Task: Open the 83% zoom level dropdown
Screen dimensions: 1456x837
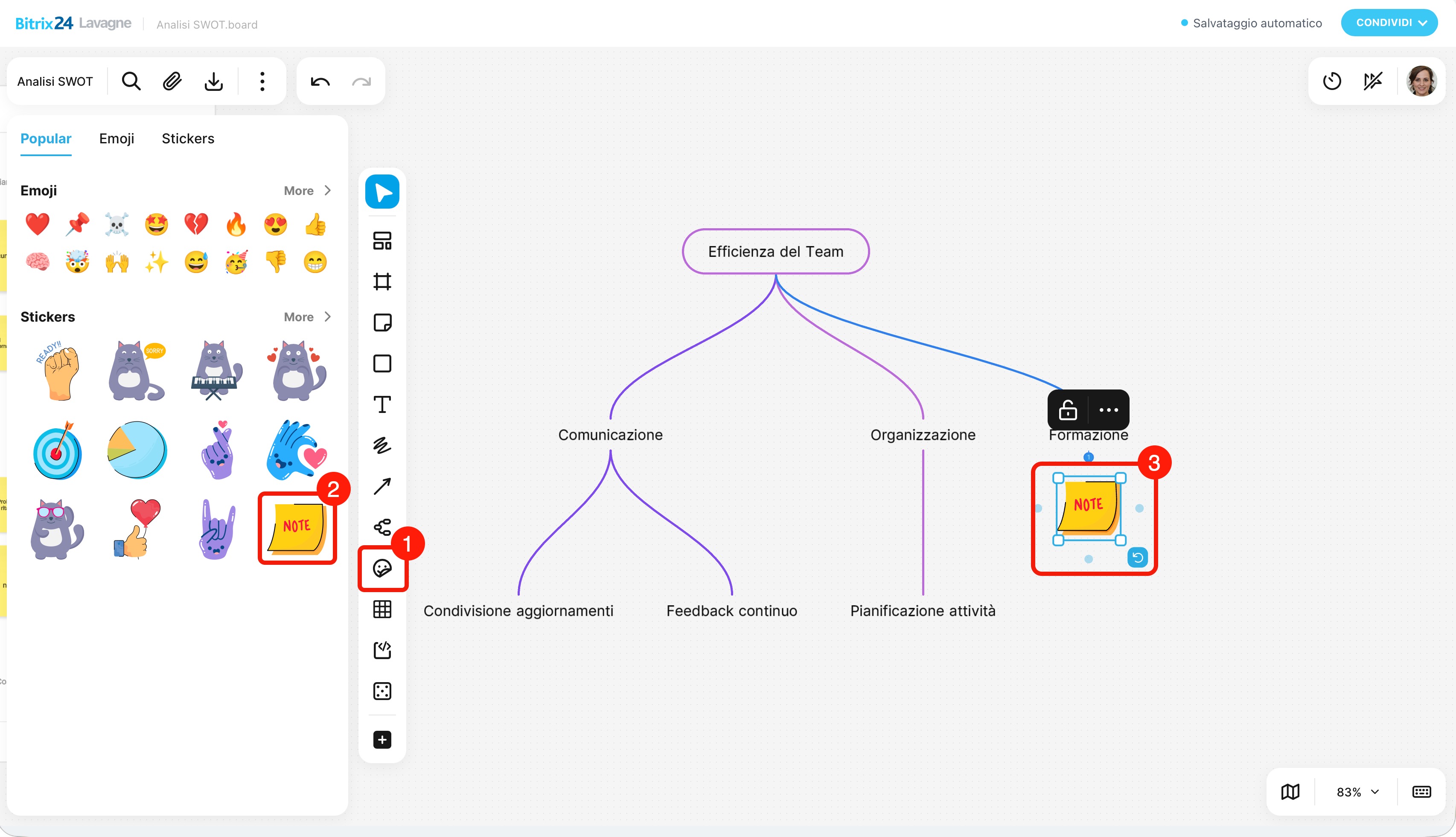Action: coord(1357,792)
